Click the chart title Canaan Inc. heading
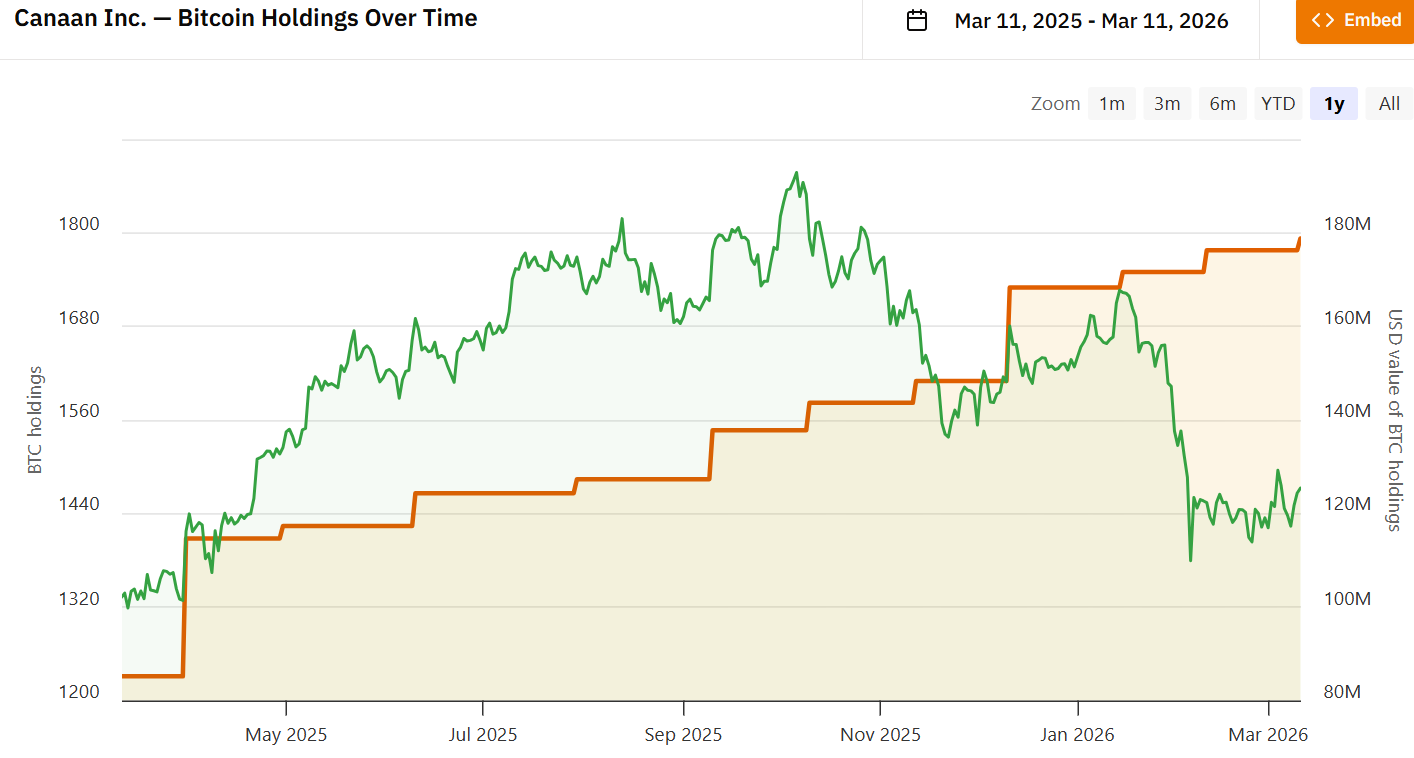 coord(245,18)
